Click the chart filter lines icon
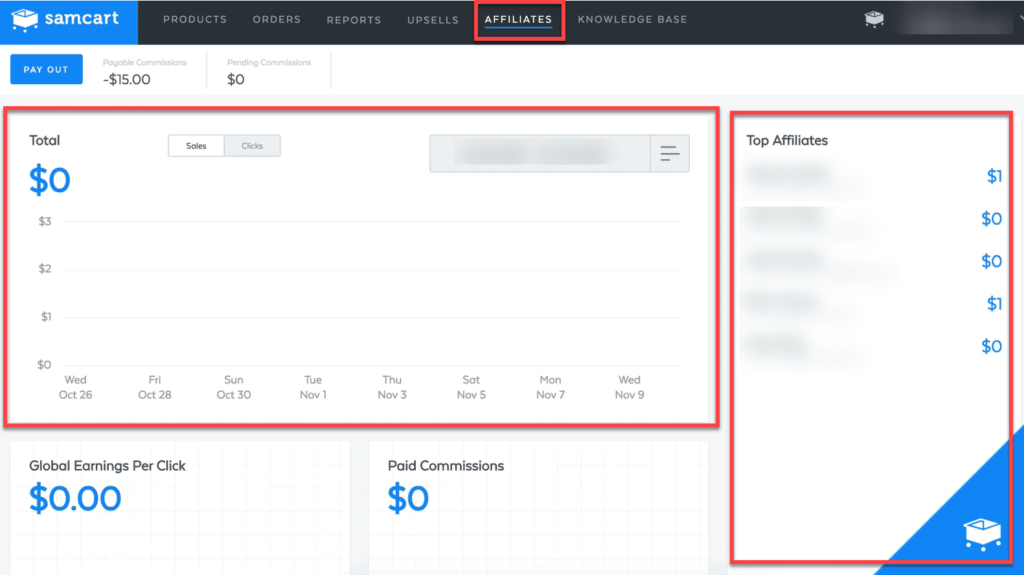This screenshot has width=1024, height=575. (x=669, y=154)
